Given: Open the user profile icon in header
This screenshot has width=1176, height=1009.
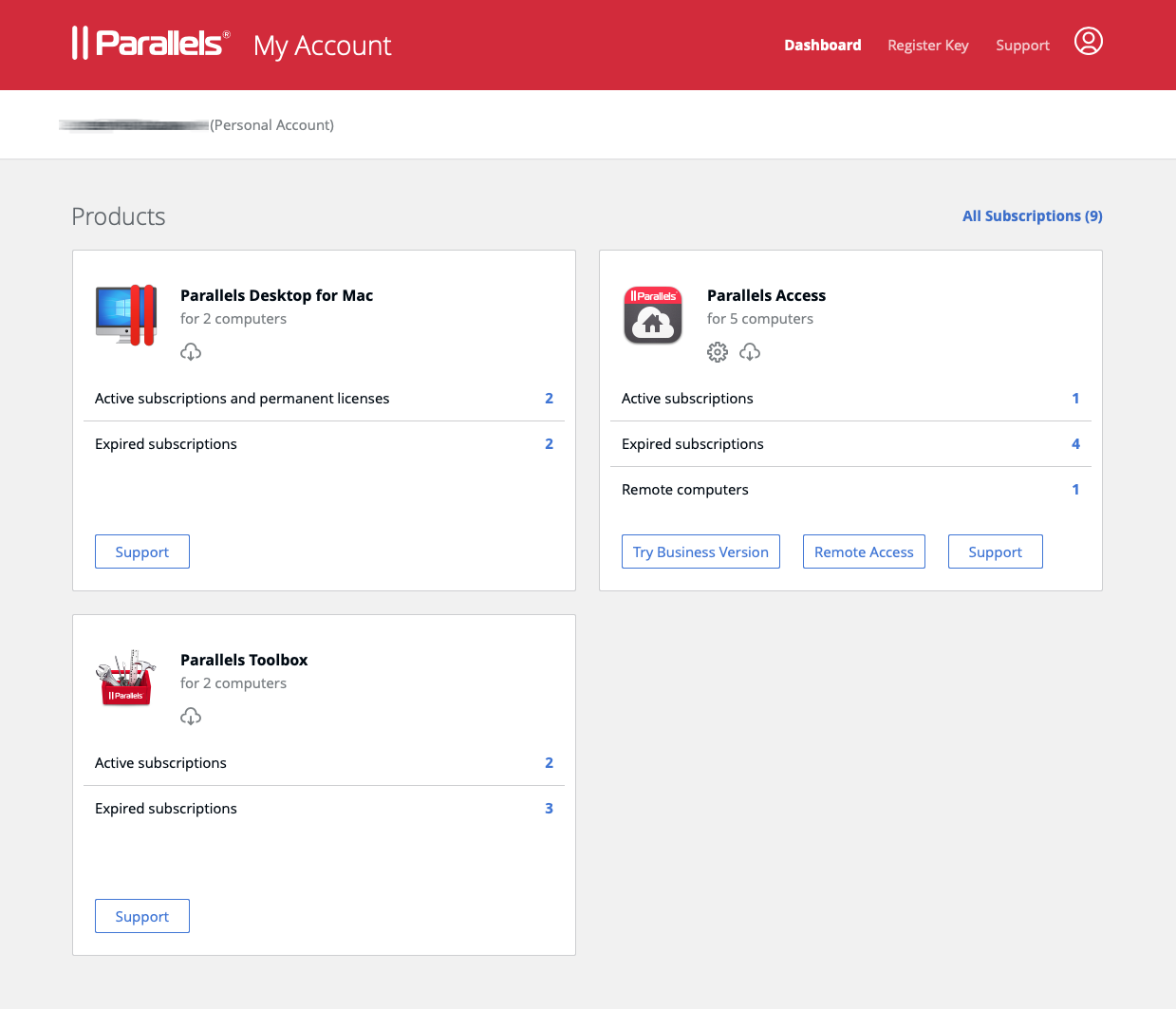Looking at the screenshot, I should click(x=1088, y=42).
